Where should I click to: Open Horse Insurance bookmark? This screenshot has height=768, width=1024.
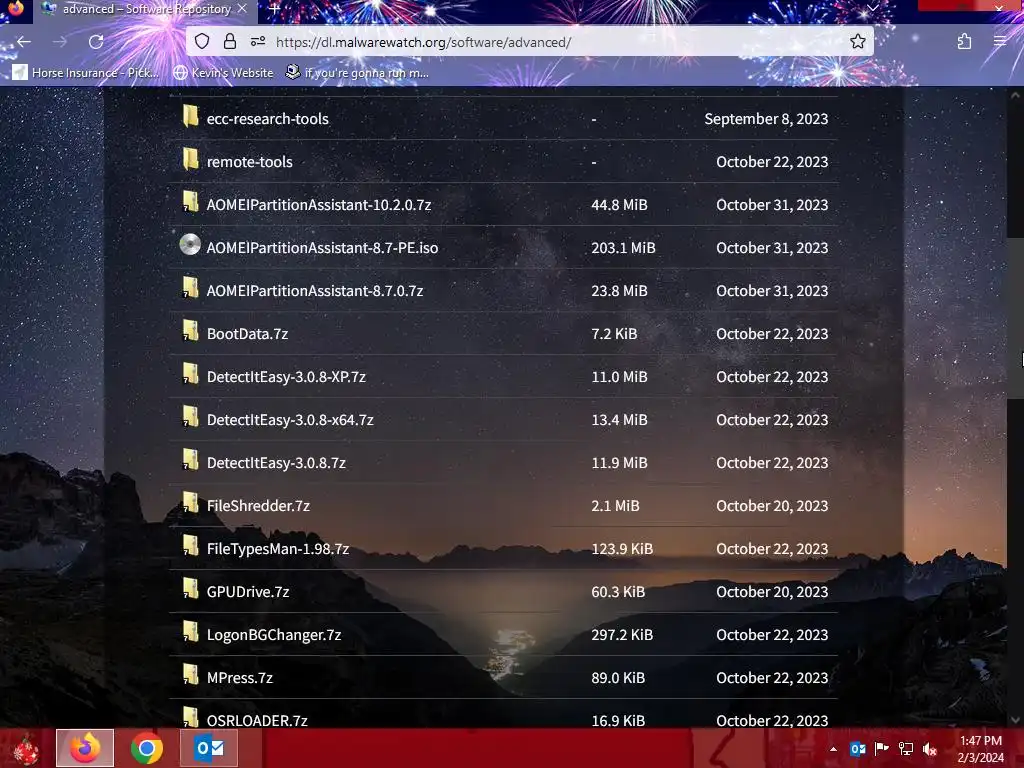[86, 72]
